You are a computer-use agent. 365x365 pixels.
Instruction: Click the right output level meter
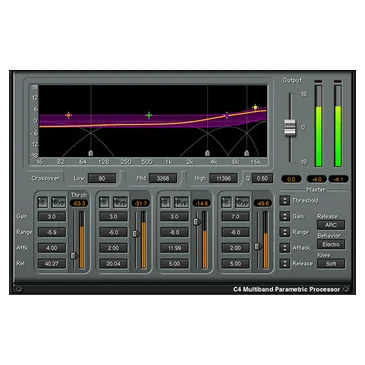pos(338,126)
